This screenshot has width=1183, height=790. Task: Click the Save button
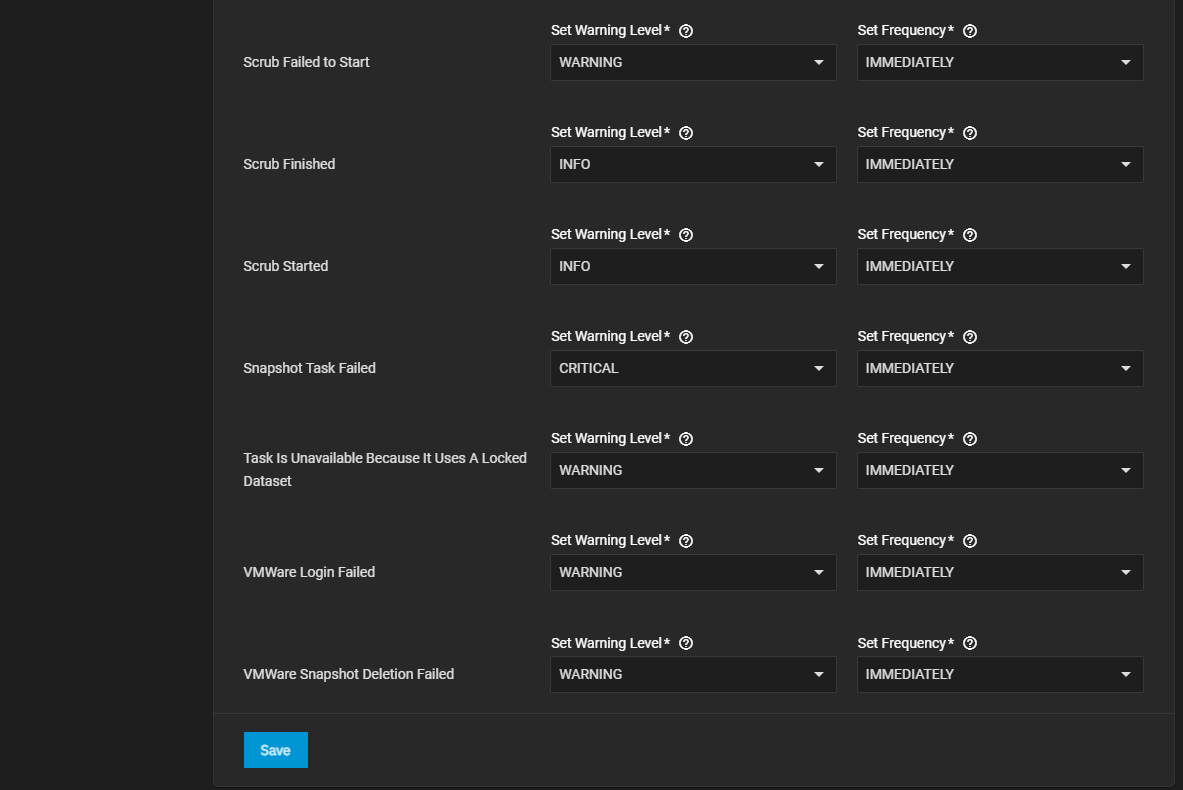coord(275,750)
